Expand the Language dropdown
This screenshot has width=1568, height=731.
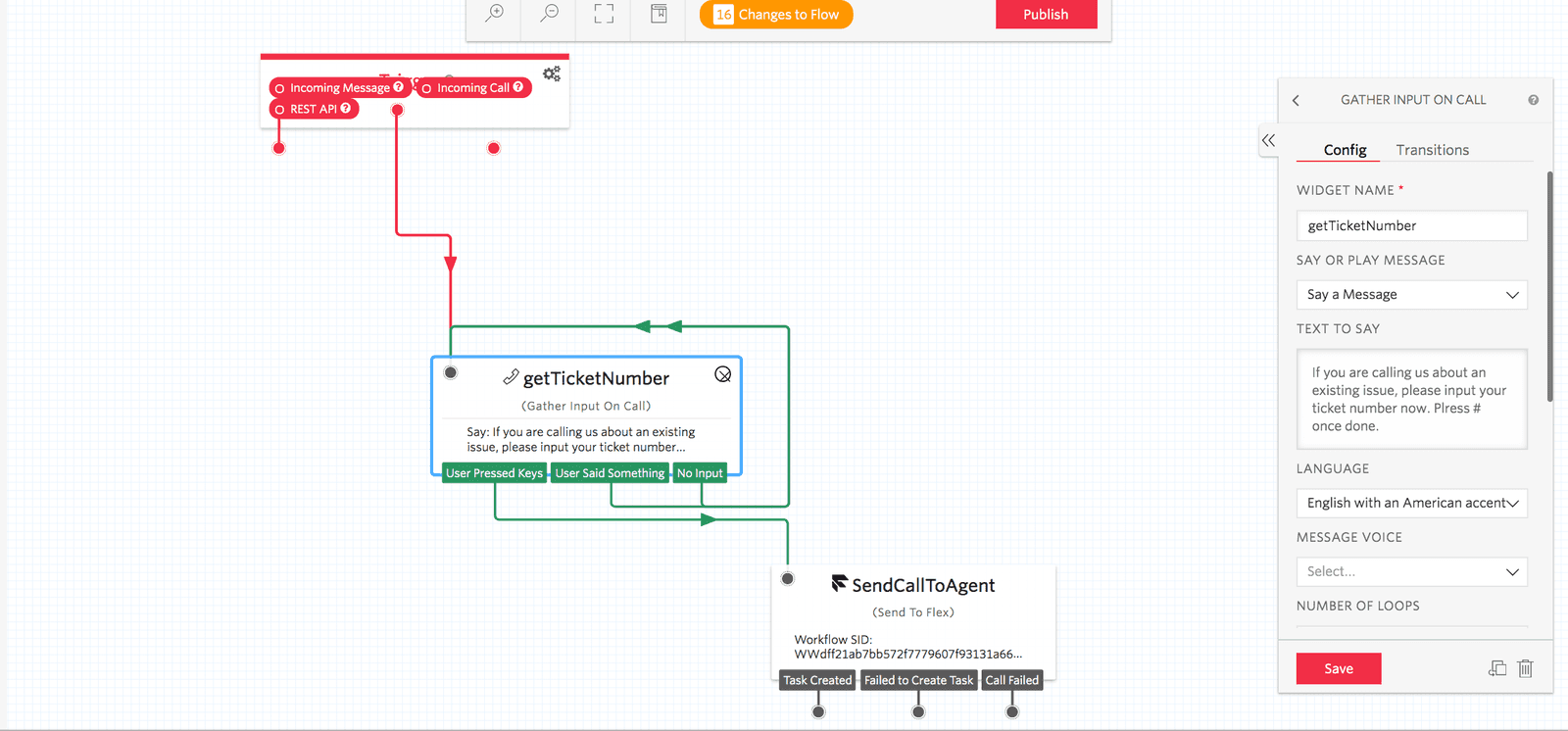point(1411,503)
